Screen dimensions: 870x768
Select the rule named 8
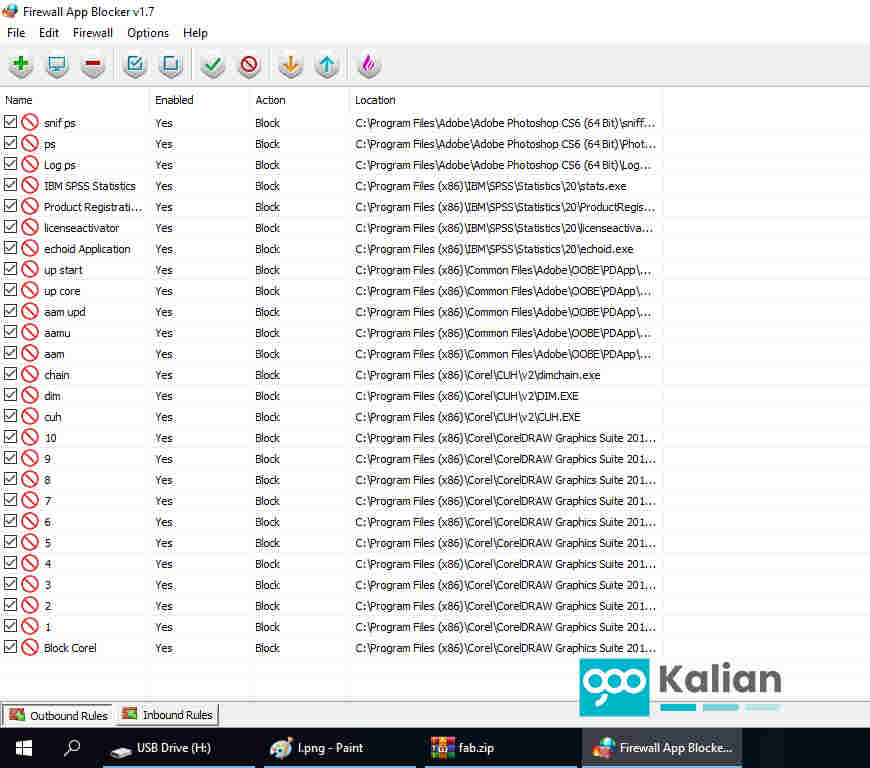332,479
